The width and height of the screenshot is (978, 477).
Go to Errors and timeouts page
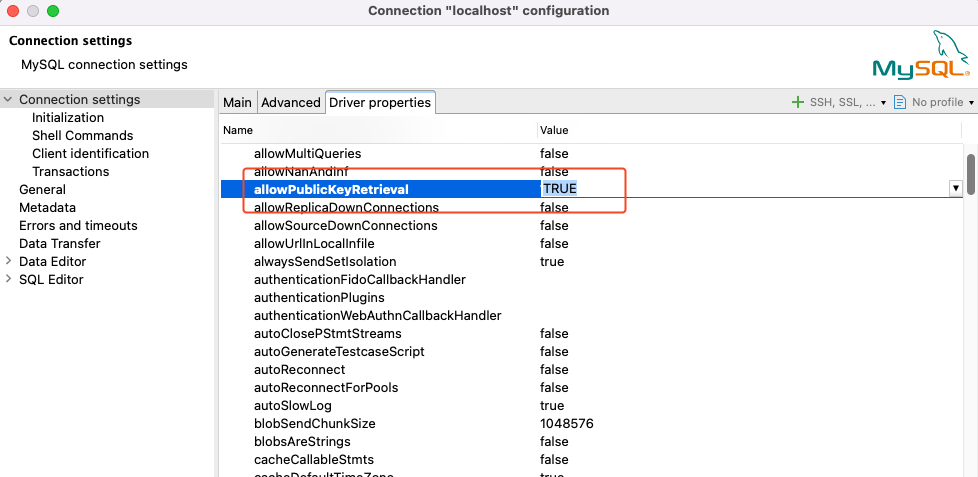tap(78, 226)
